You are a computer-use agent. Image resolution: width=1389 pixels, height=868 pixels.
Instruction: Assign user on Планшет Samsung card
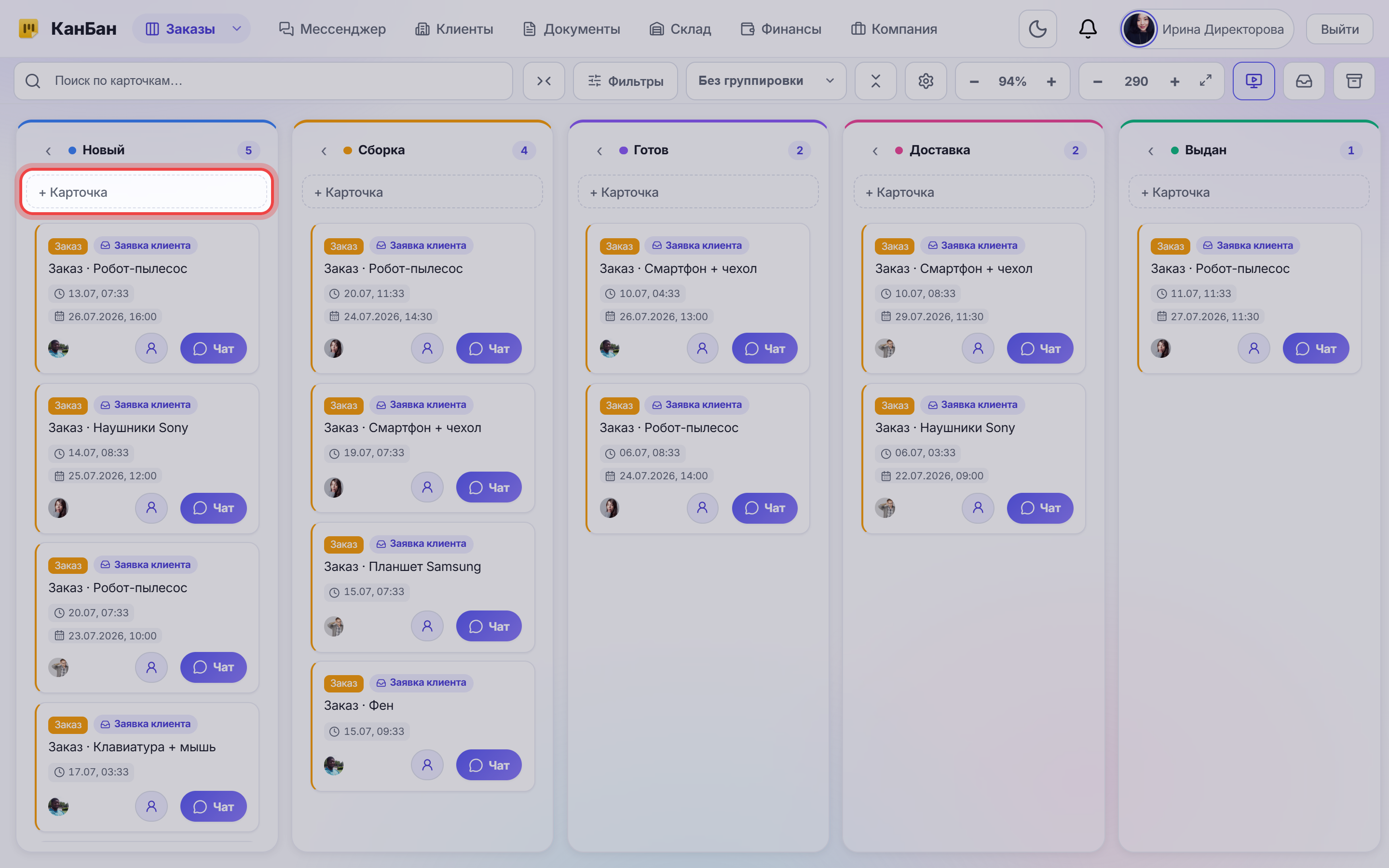[427, 626]
